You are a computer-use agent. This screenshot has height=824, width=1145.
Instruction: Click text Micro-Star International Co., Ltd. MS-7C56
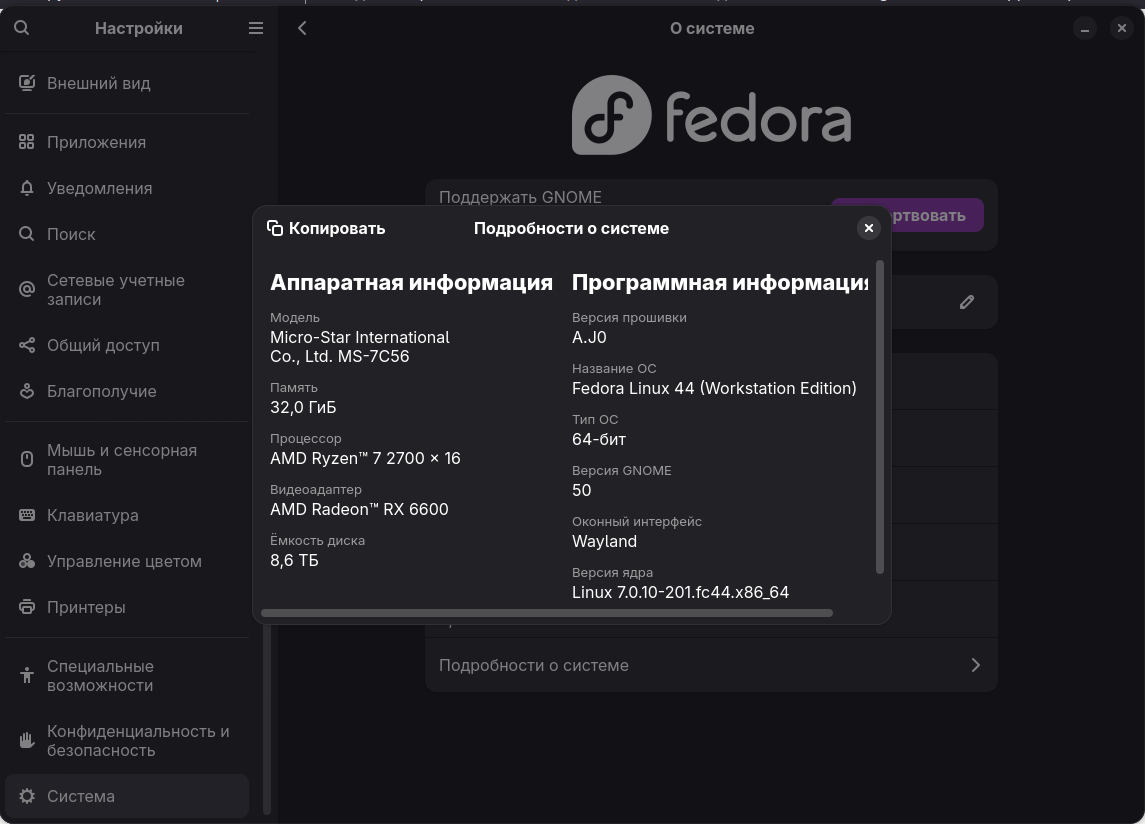[x=360, y=347]
